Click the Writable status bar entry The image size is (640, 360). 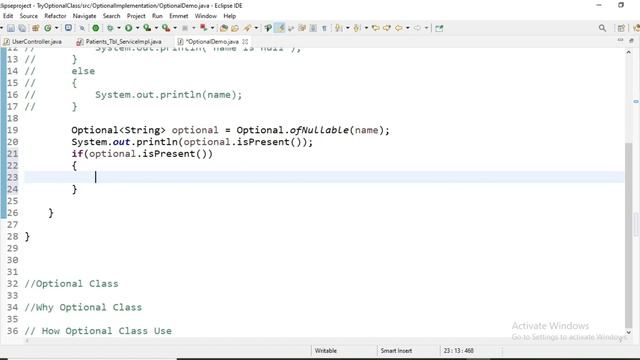(x=326, y=351)
